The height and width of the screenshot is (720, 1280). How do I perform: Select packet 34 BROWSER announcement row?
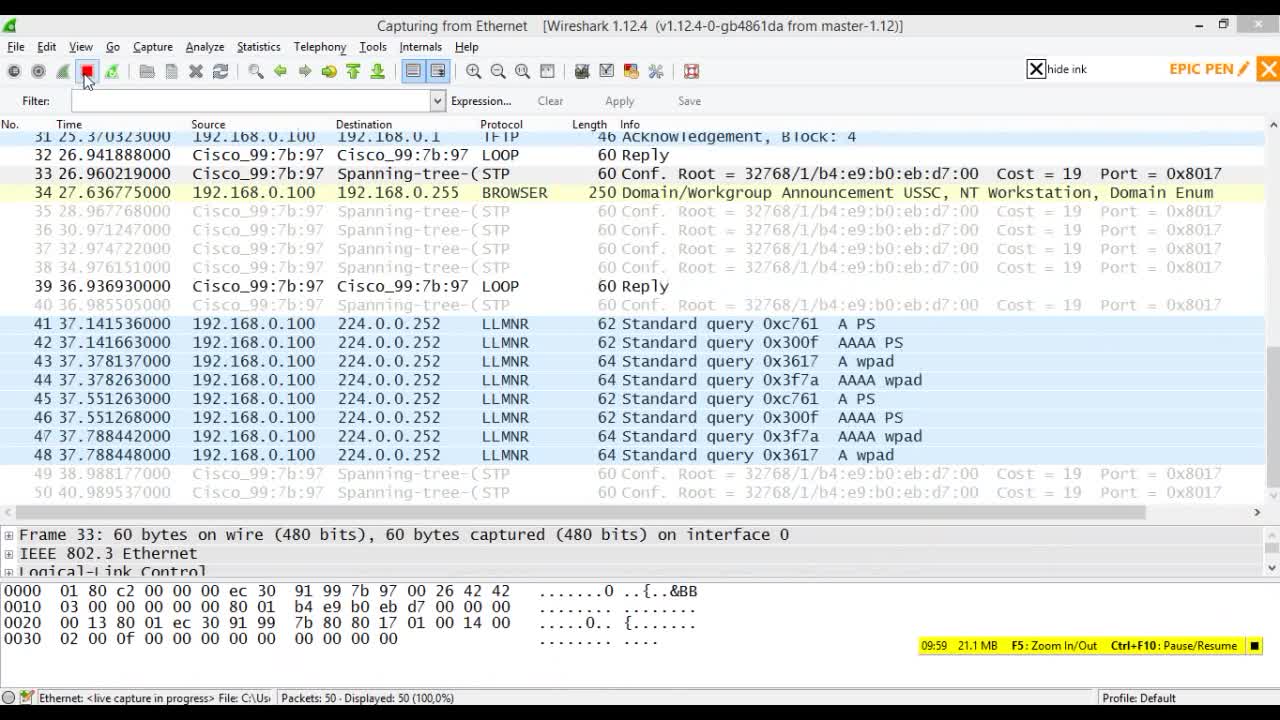(x=633, y=193)
